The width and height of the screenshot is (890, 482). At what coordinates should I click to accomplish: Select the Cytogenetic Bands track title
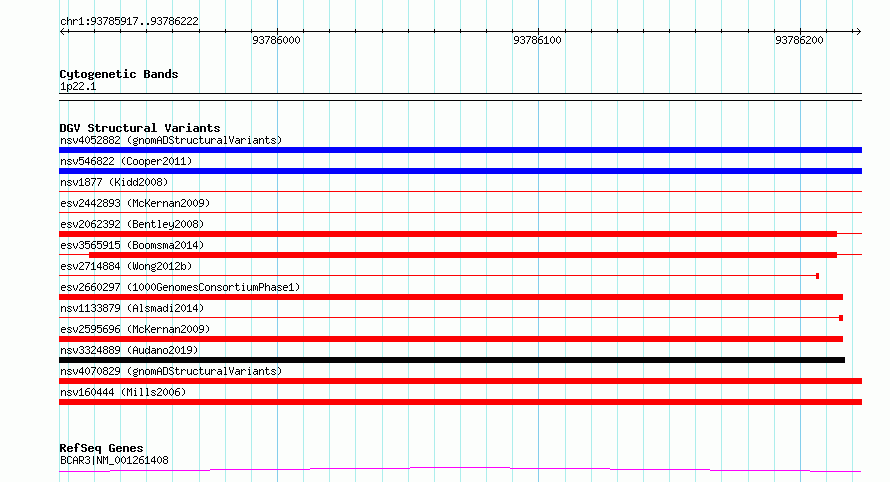119,74
